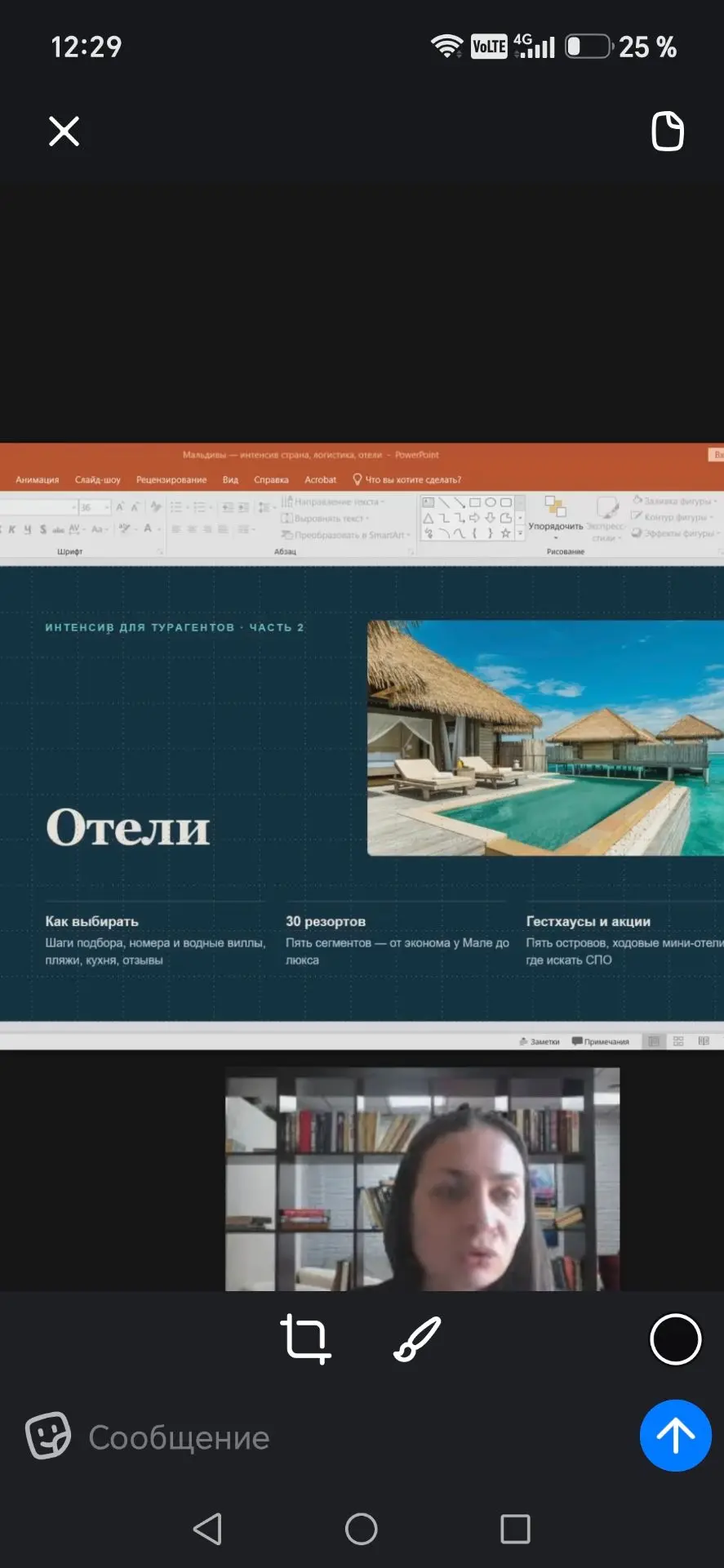The image size is (724, 1568).
Task: Expand Эффекты фигуры effects menu
Action: (674, 533)
